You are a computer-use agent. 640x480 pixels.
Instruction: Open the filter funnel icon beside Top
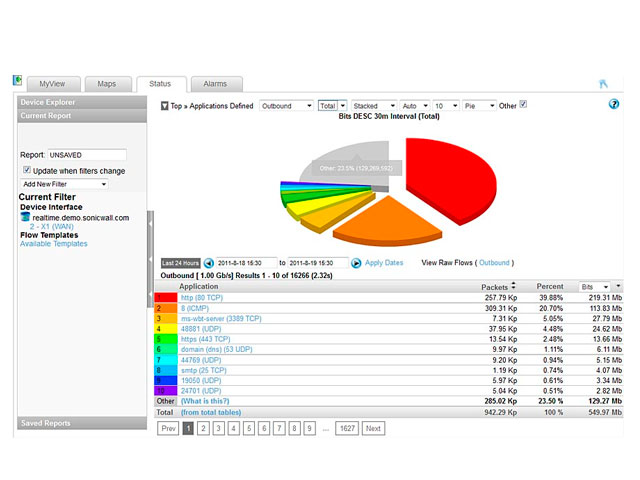(x=164, y=105)
